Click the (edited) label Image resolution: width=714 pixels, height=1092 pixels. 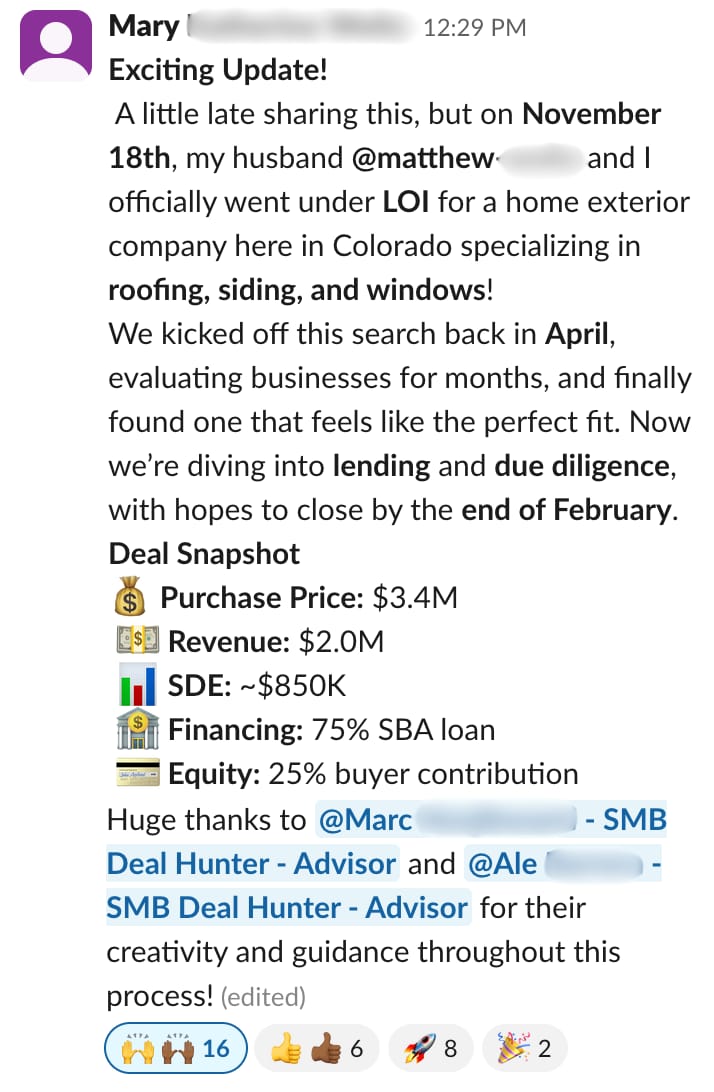(x=262, y=997)
